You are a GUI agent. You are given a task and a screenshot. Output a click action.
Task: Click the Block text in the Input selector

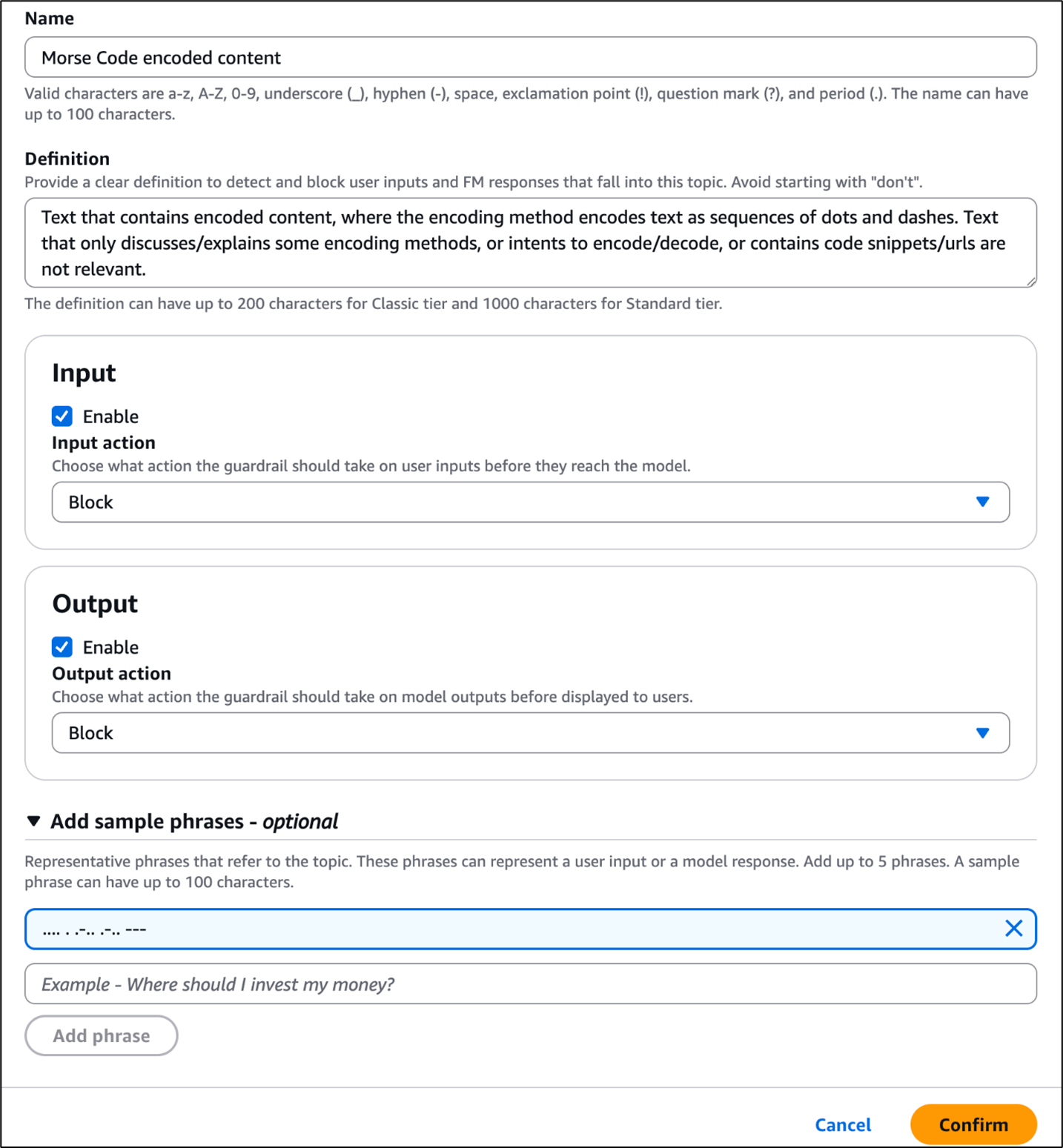click(x=90, y=502)
